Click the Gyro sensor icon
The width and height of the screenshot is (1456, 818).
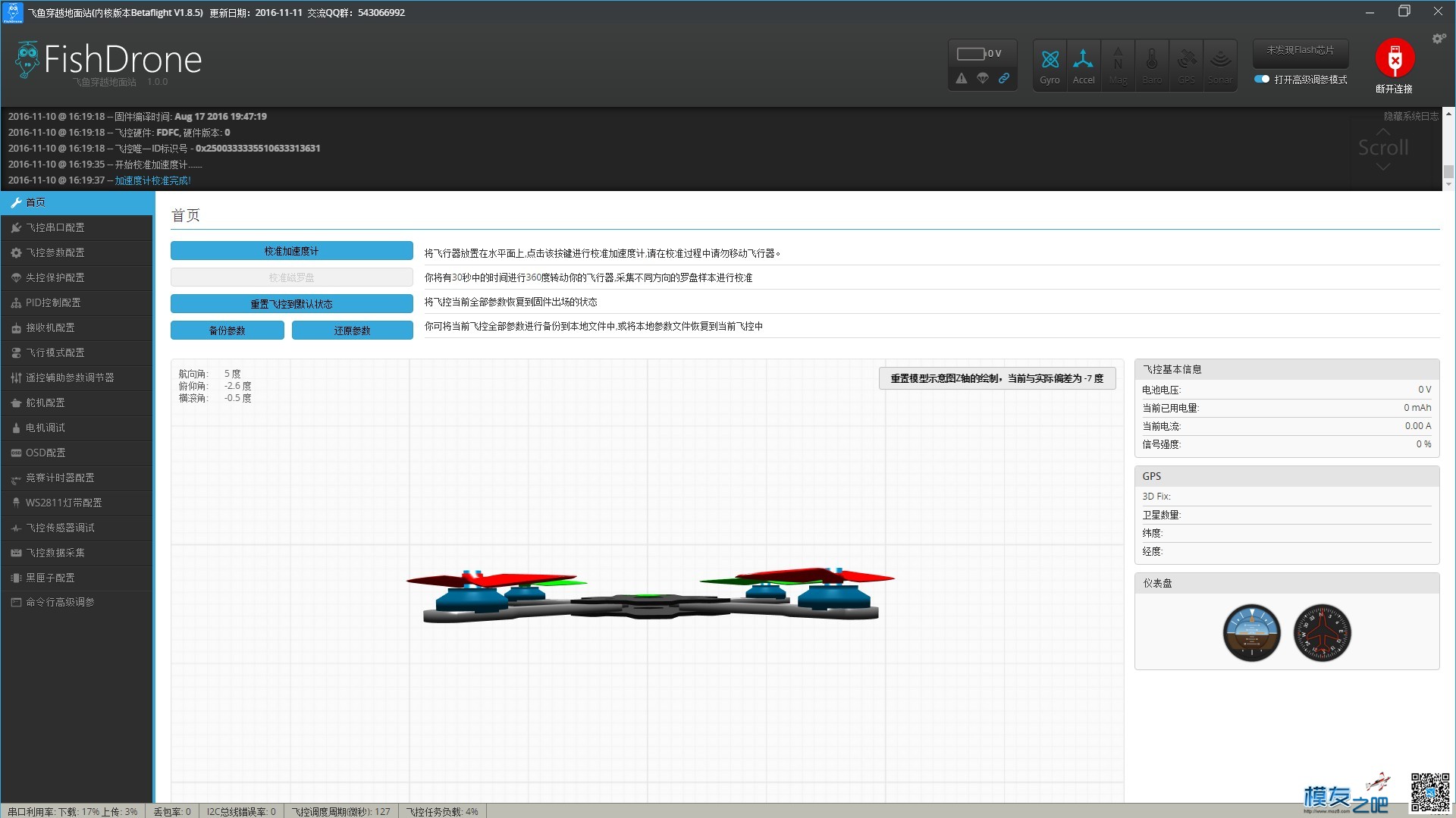click(x=1050, y=65)
